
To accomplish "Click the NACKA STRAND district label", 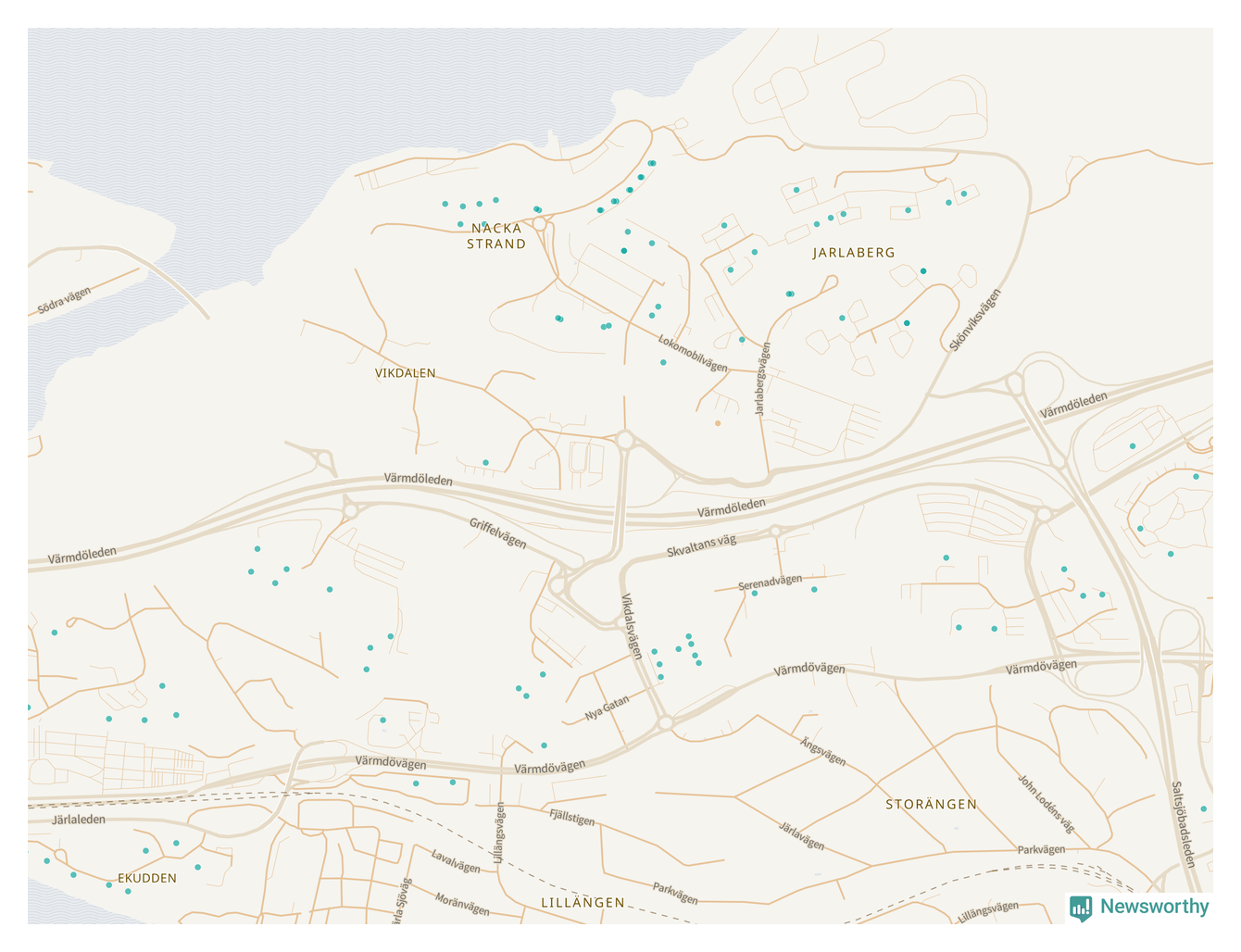I will [496, 236].
